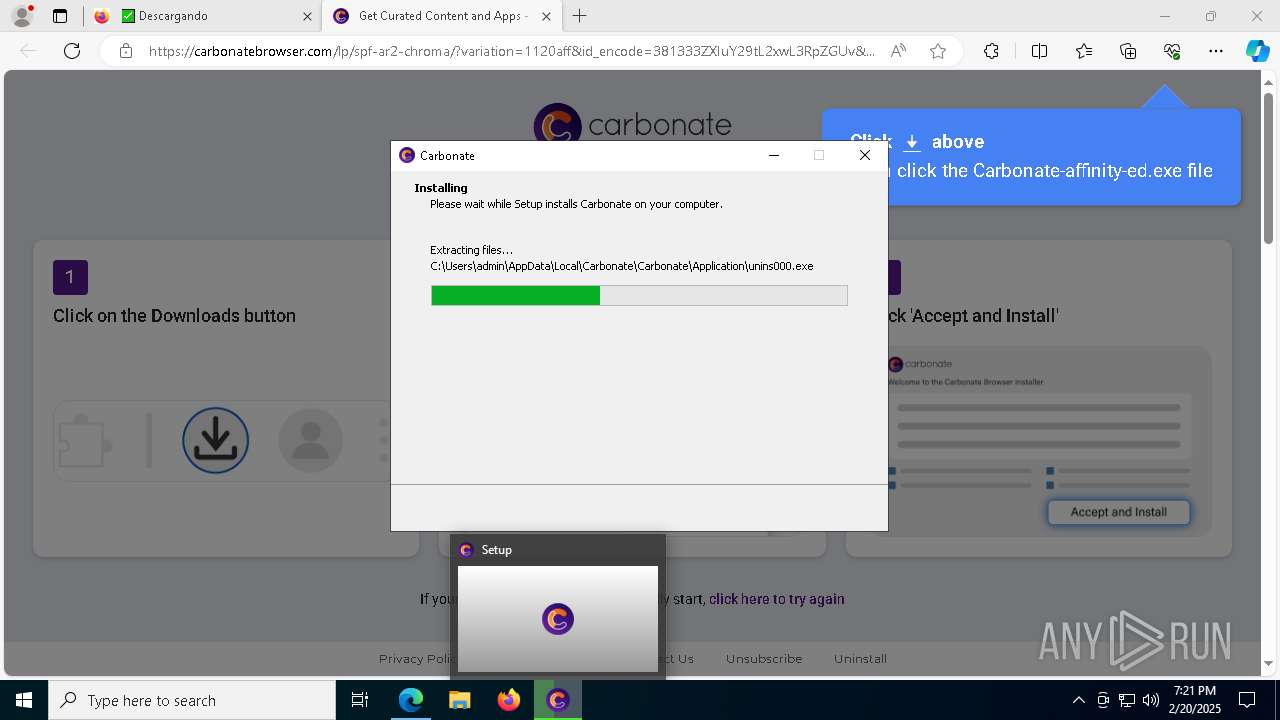The width and height of the screenshot is (1280, 720).
Task: View site information lock icon
Action: [x=125, y=51]
